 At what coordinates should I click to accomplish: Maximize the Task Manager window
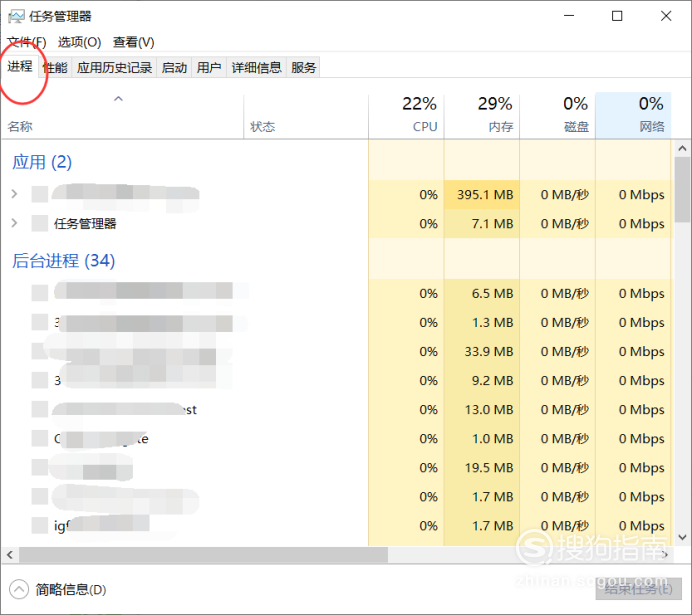[617, 16]
